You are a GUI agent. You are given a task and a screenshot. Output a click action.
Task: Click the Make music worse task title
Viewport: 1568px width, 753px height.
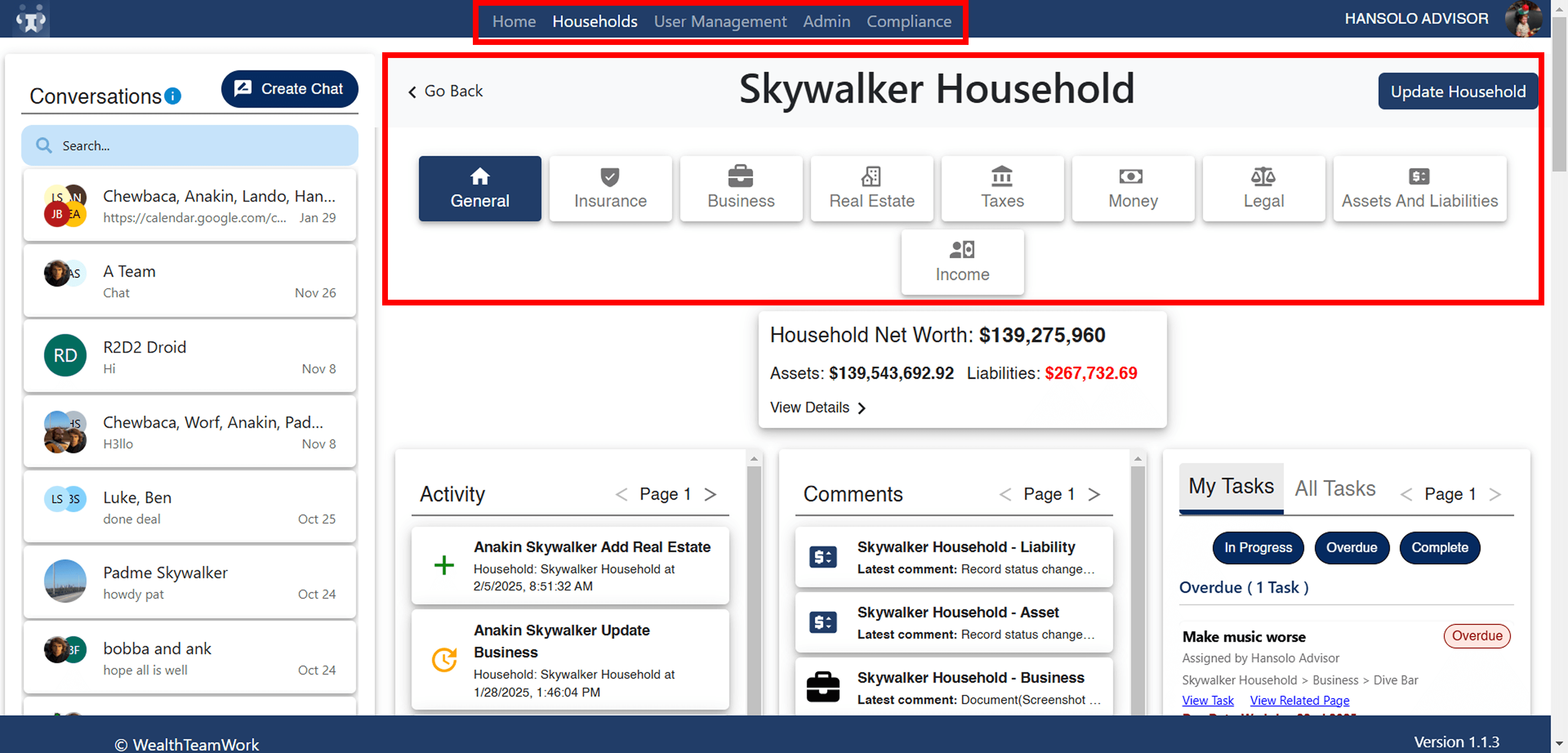pos(1243,637)
